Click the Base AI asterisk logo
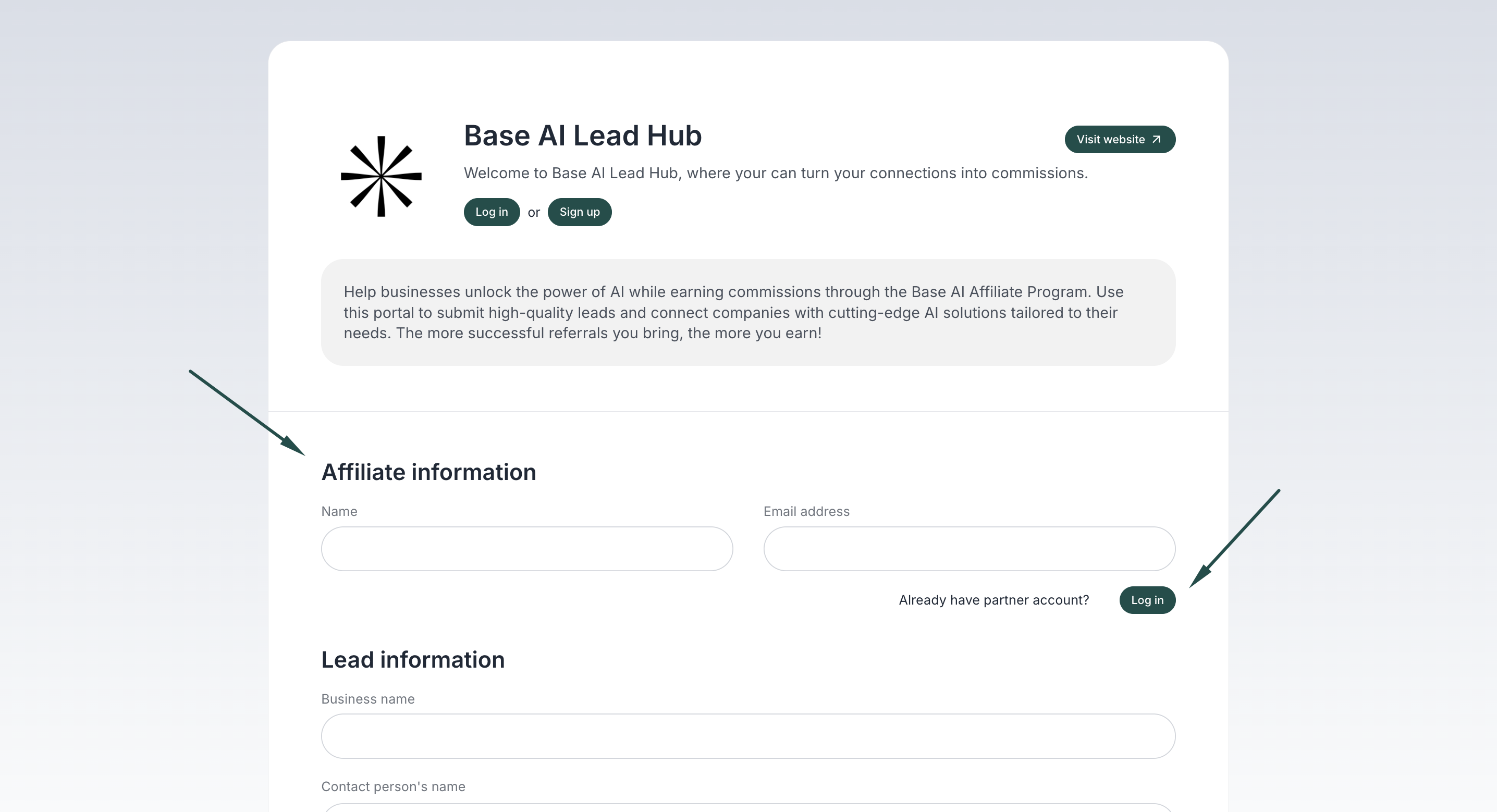The width and height of the screenshot is (1497, 812). (381, 176)
